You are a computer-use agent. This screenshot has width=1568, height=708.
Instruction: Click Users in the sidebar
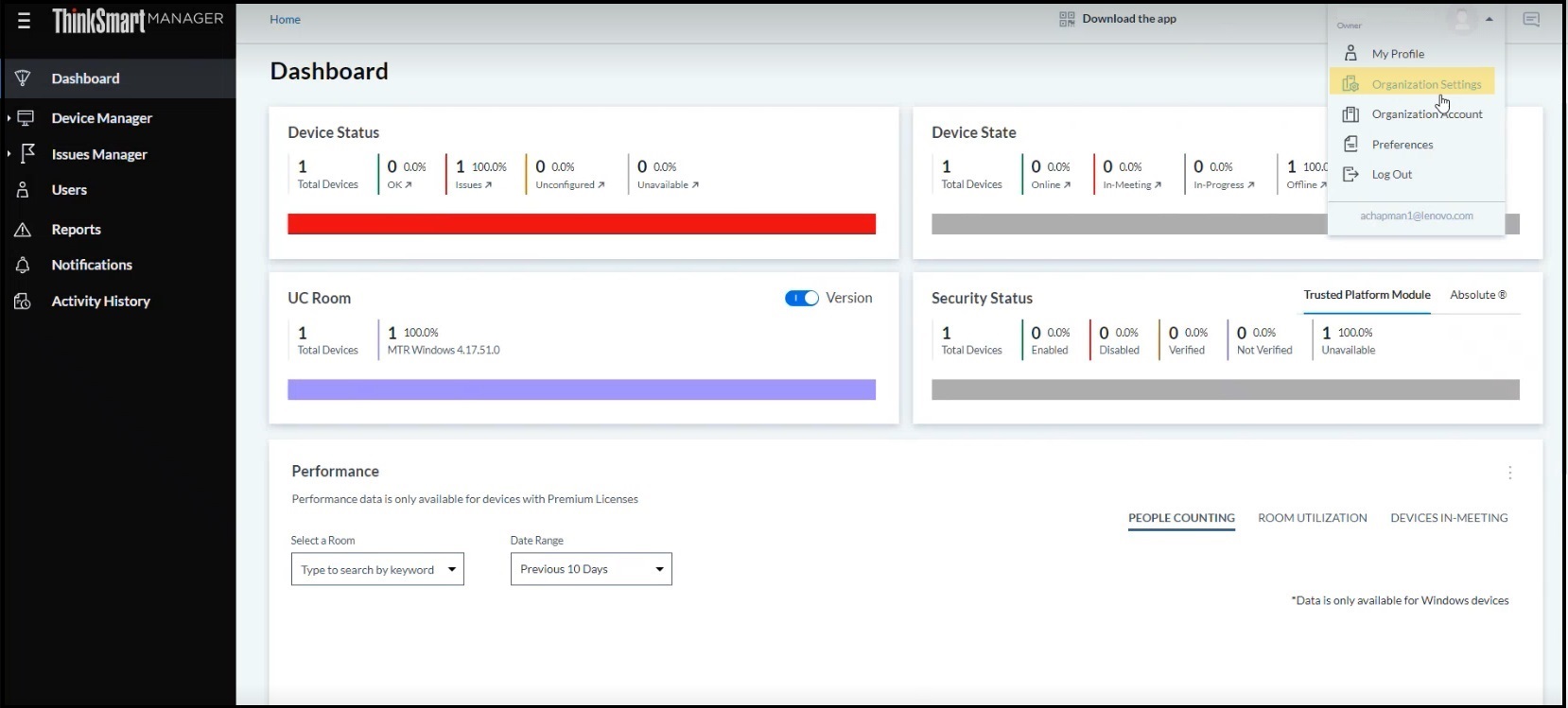click(x=69, y=190)
